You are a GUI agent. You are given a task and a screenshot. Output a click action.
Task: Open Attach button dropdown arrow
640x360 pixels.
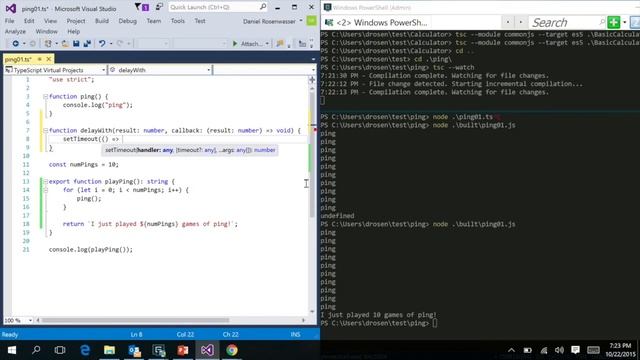(267, 44)
